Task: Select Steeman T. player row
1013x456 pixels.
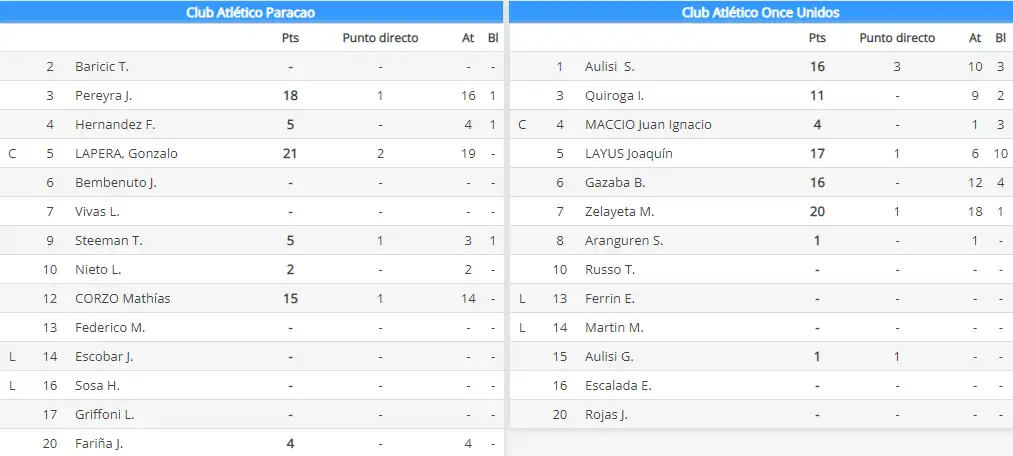Action: coord(251,240)
